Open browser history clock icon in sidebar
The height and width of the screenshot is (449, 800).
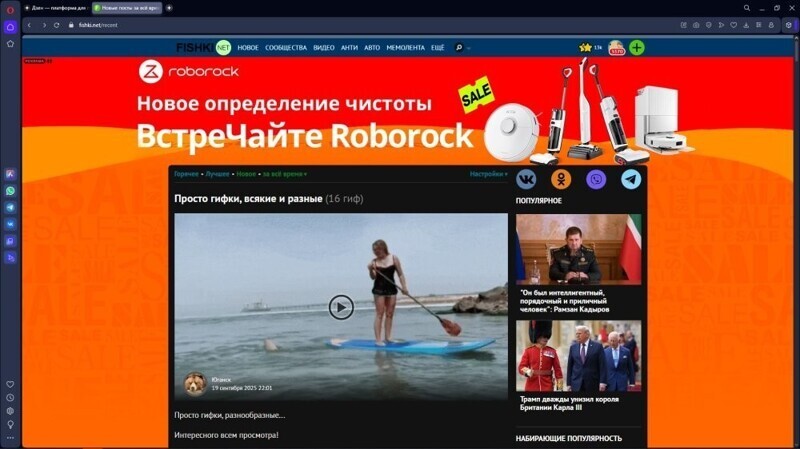click(11, 397)
